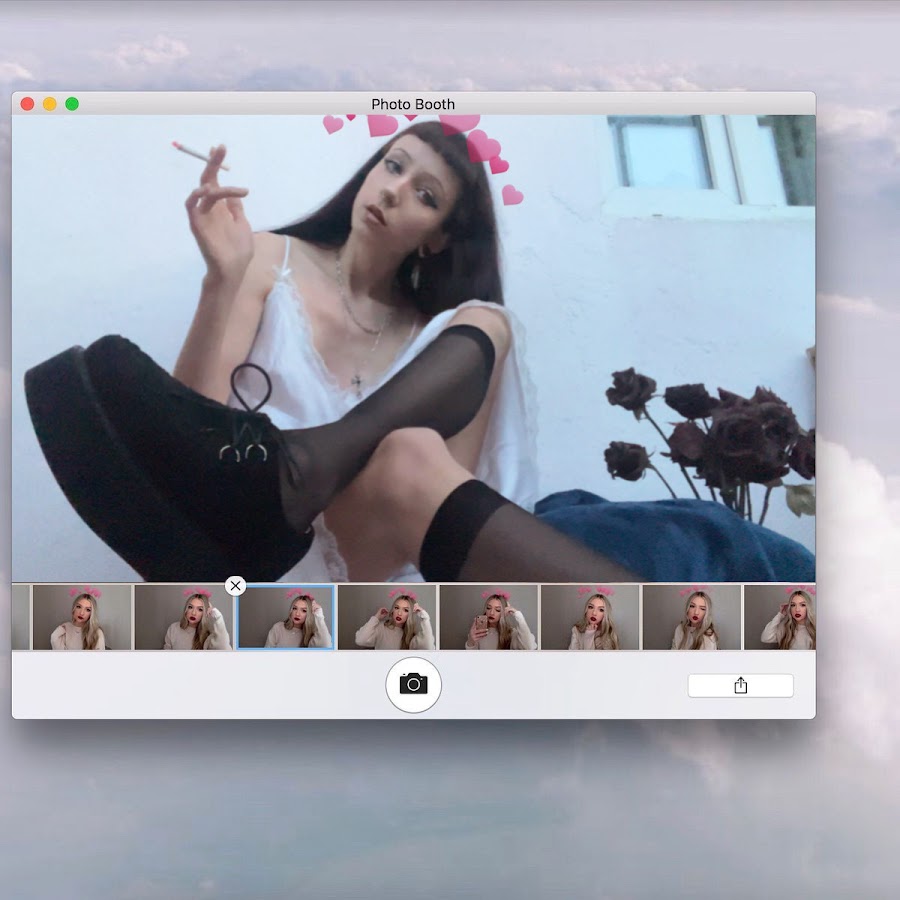This screenshot has height=900, width=900.
Task: Select thumbnail immediately left of the highlighted one
Action: (x=184, y=618)
